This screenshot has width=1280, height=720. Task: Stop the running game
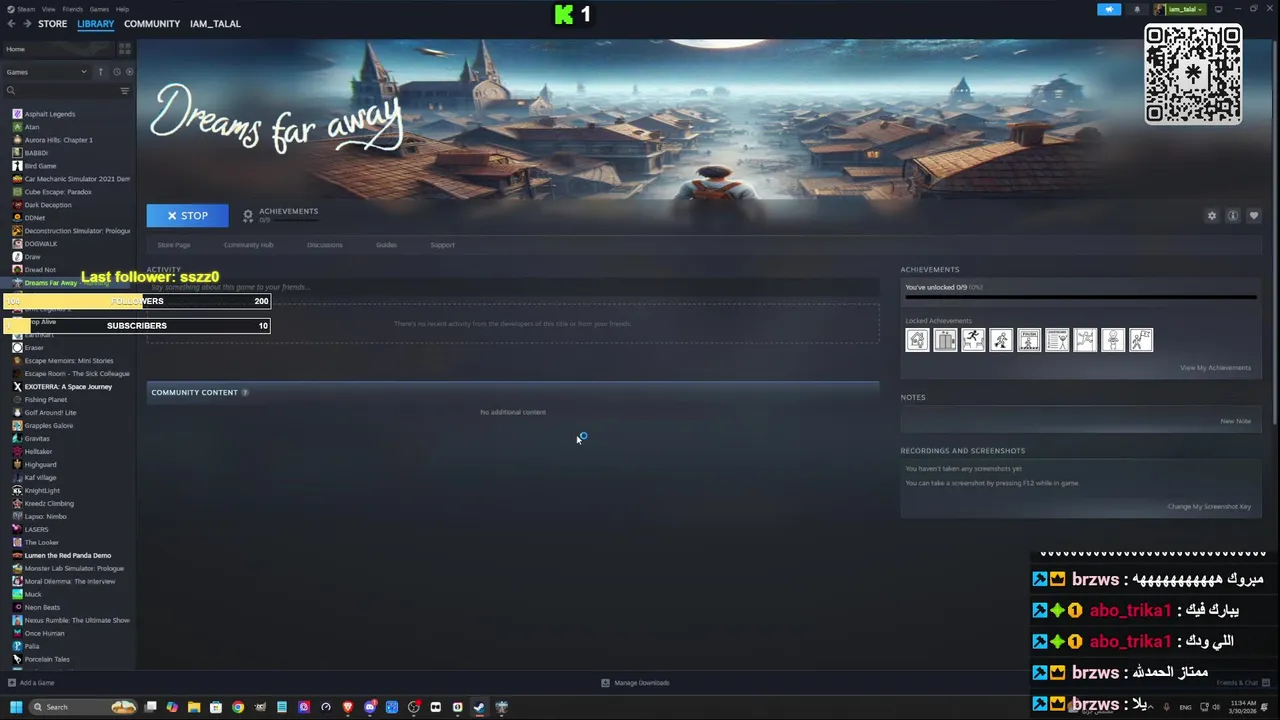click(187, 216)
